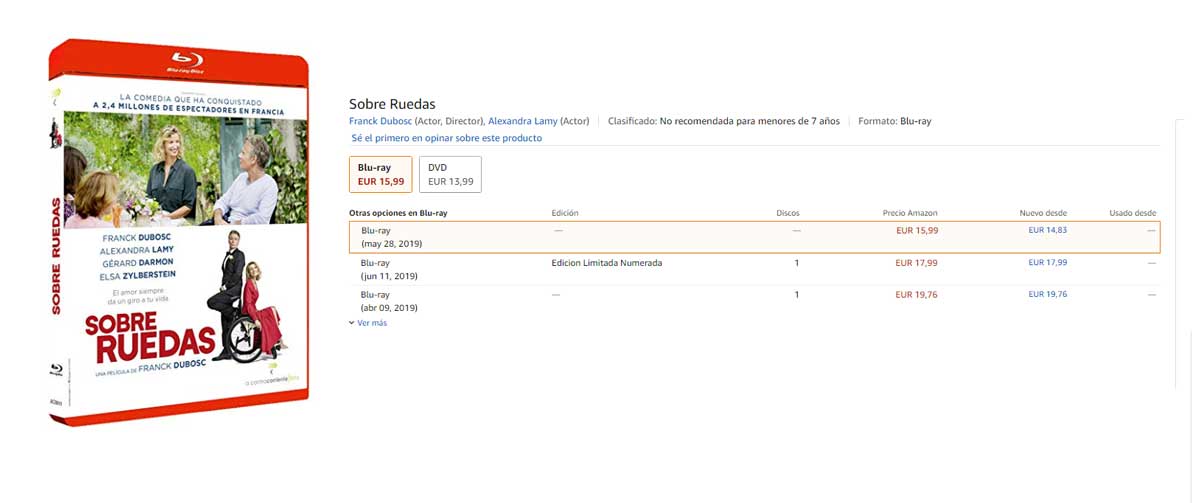1200x503 pixels.
Task: Open 'Nuevo desde' EUR 19,76 offer link
Action: [x=1047, y=295]
